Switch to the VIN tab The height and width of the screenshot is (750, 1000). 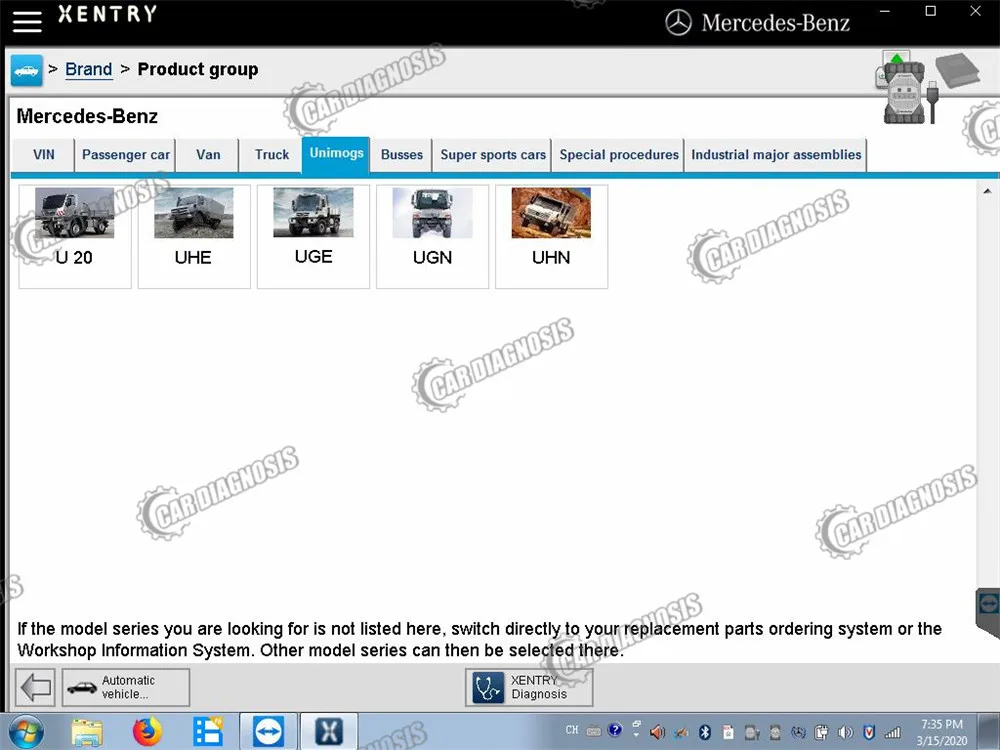coord(43,155)
